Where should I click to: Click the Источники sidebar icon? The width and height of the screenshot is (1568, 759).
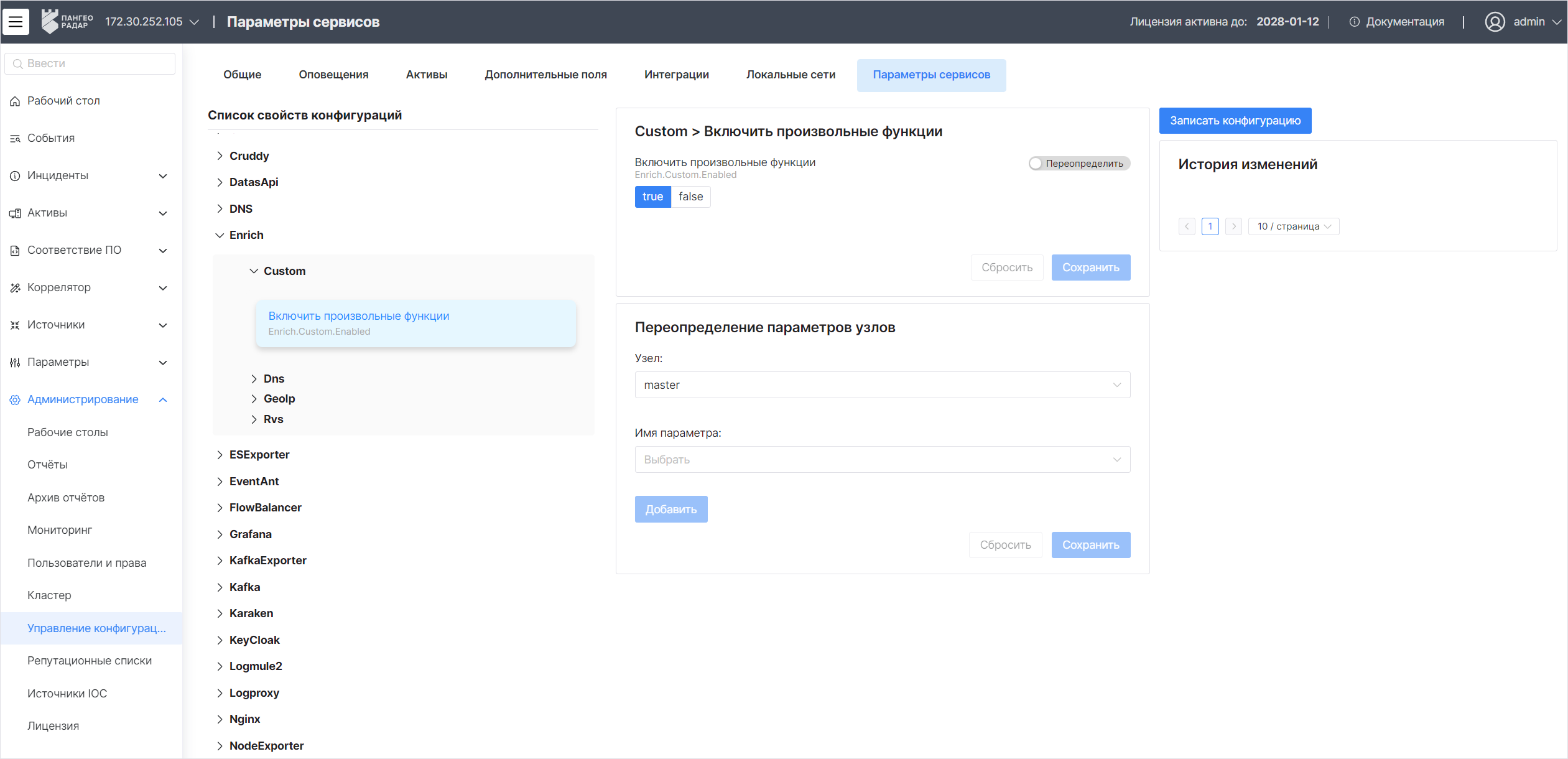coord(15,325)
